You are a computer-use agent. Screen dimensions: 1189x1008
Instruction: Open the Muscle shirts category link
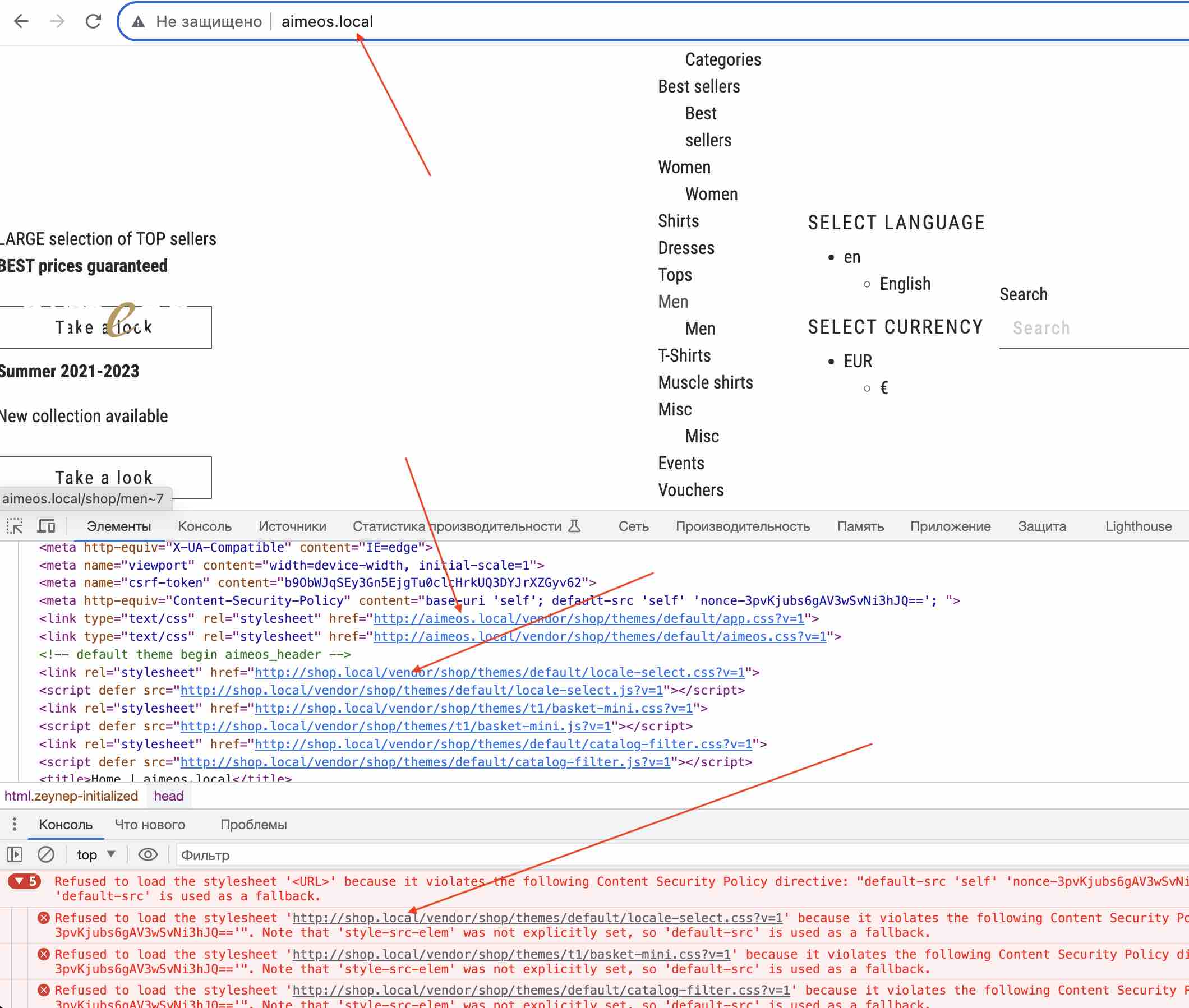click(706, 382)
